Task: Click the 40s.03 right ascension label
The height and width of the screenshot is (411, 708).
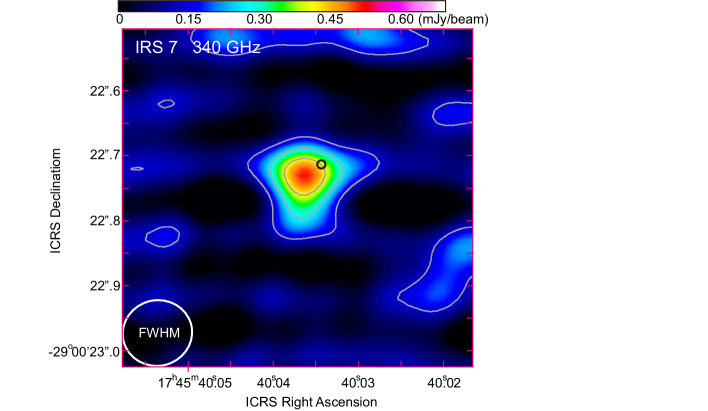Action: [358, 382]
